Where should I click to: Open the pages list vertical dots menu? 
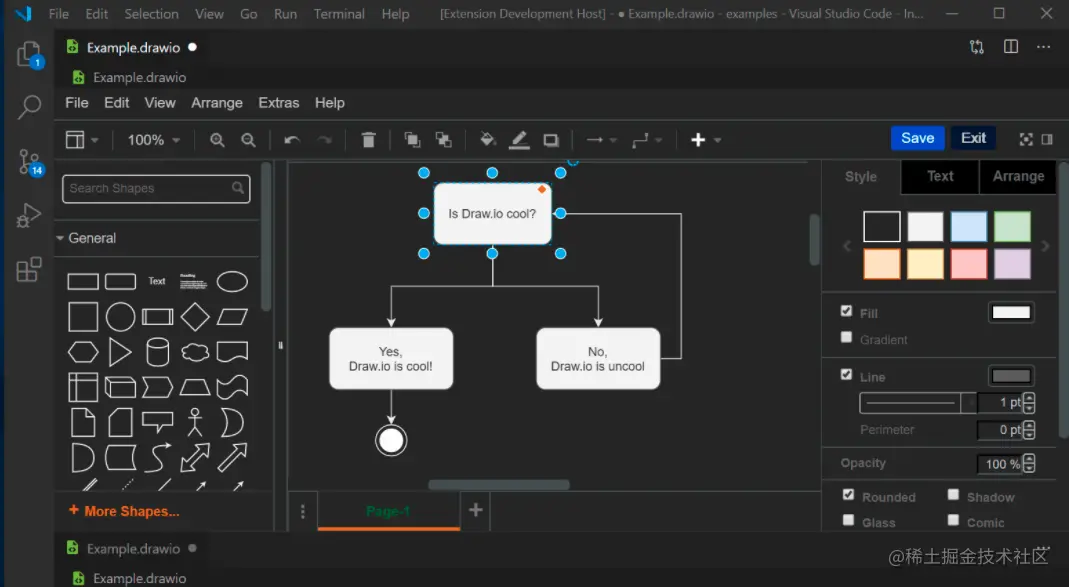pyautogui.click(x=303, y=511)
